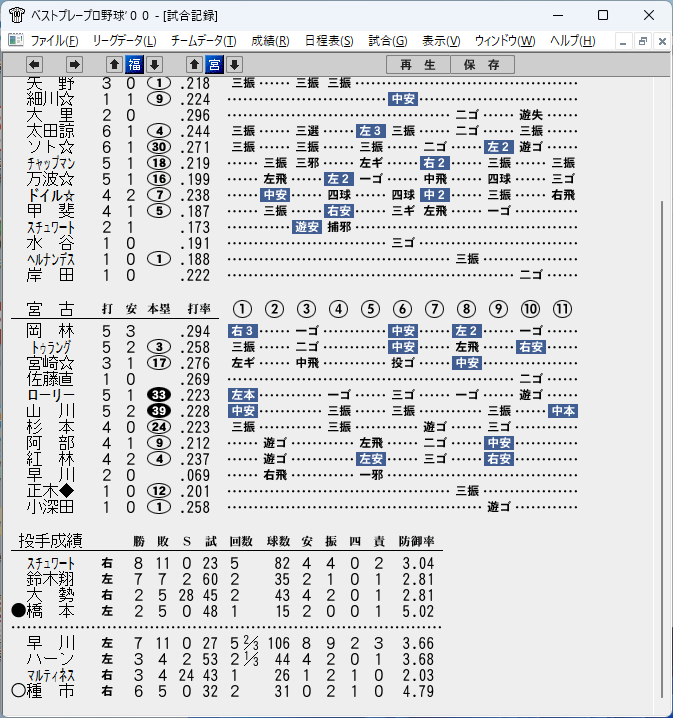The height and width of the screenshot is (718, 673).
Task: Open the ファイル(F) menu
Action: point(54,41)
